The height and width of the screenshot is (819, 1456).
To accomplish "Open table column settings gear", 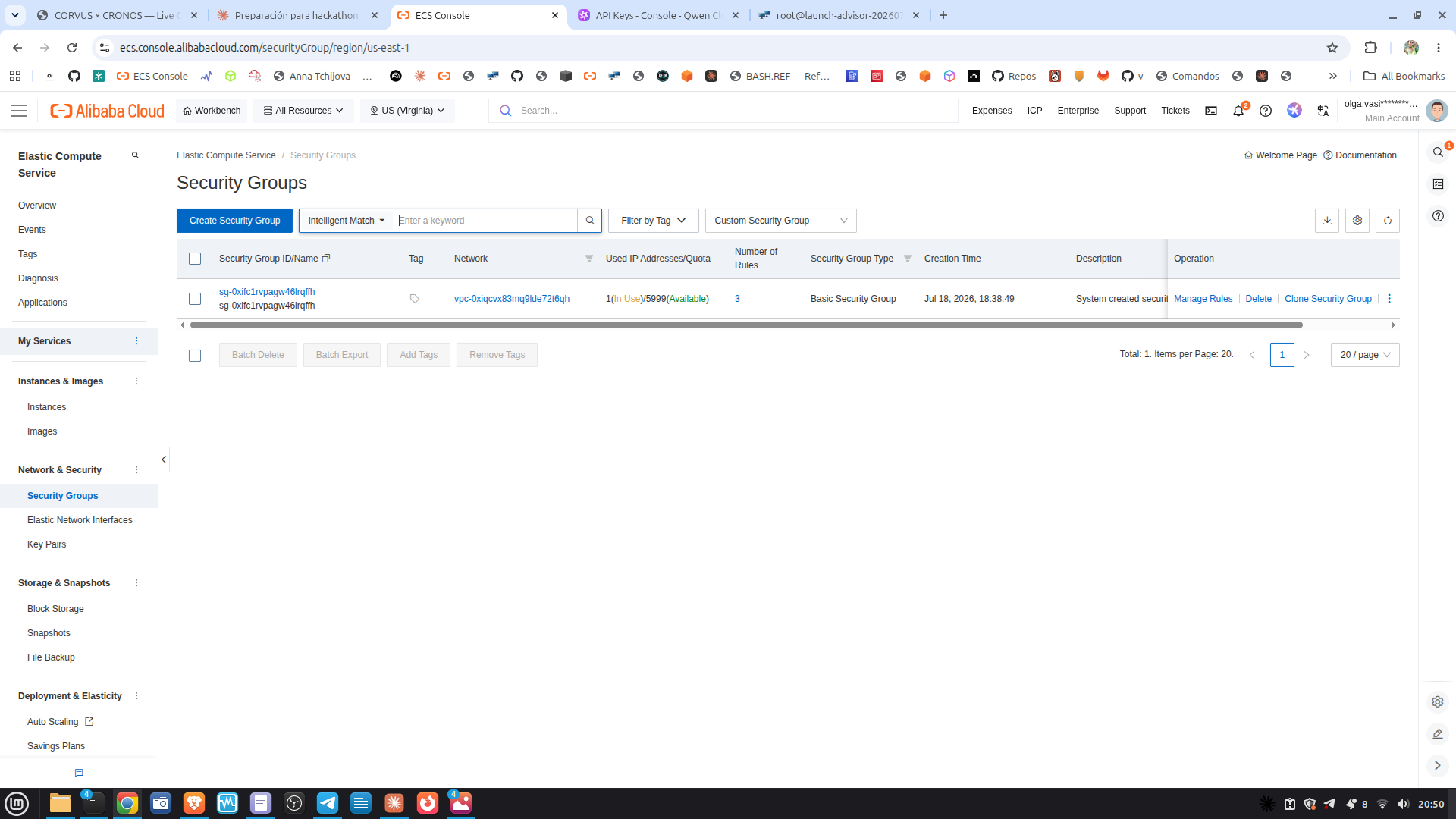I will (1357, 221).
